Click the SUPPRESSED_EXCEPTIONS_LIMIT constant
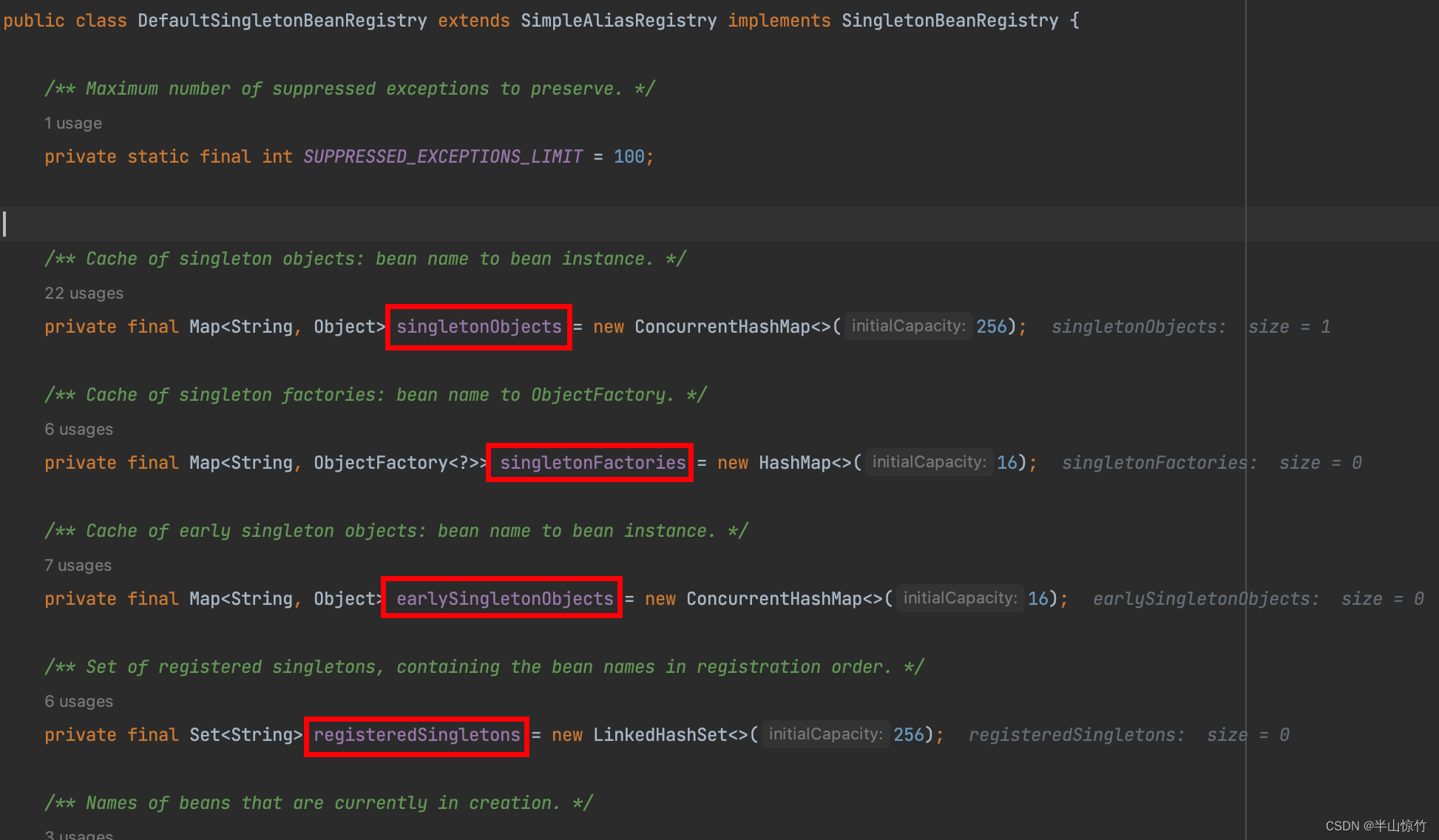The height and width of the screenshot is (840, 1439). [x=443, y=157]
